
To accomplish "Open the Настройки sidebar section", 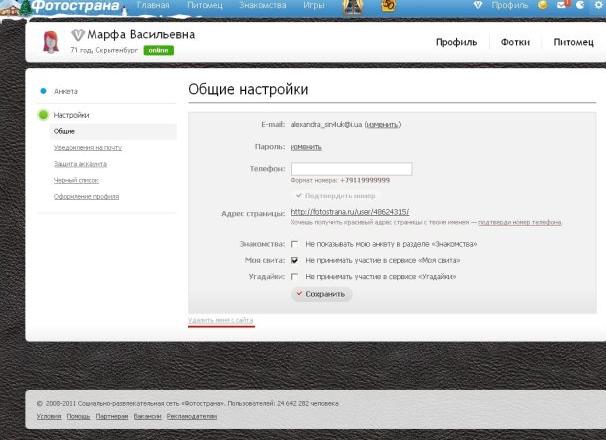I will pyautogui.click(x=71, y=115).
